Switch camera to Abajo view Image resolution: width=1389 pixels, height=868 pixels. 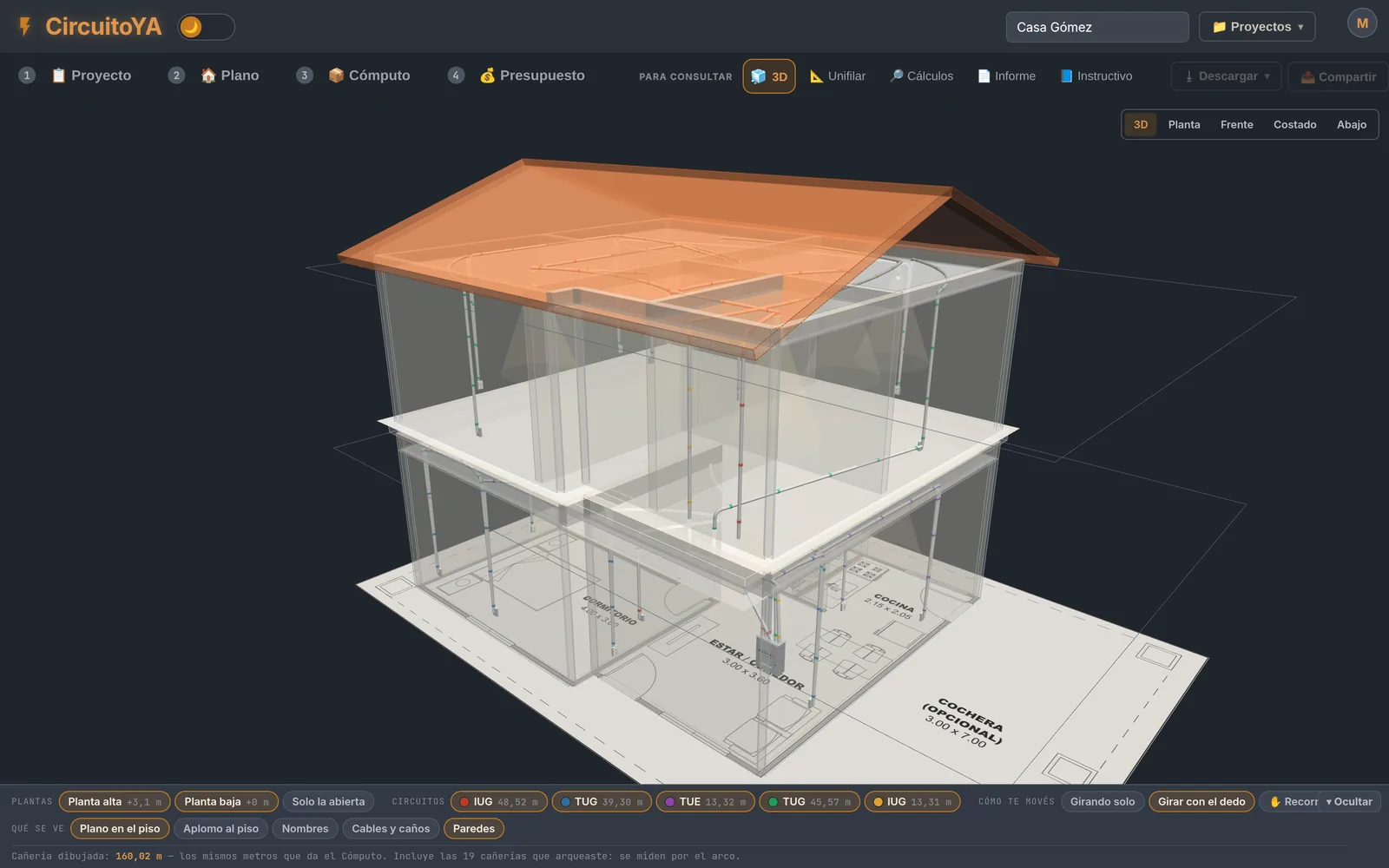point(1352,124)
